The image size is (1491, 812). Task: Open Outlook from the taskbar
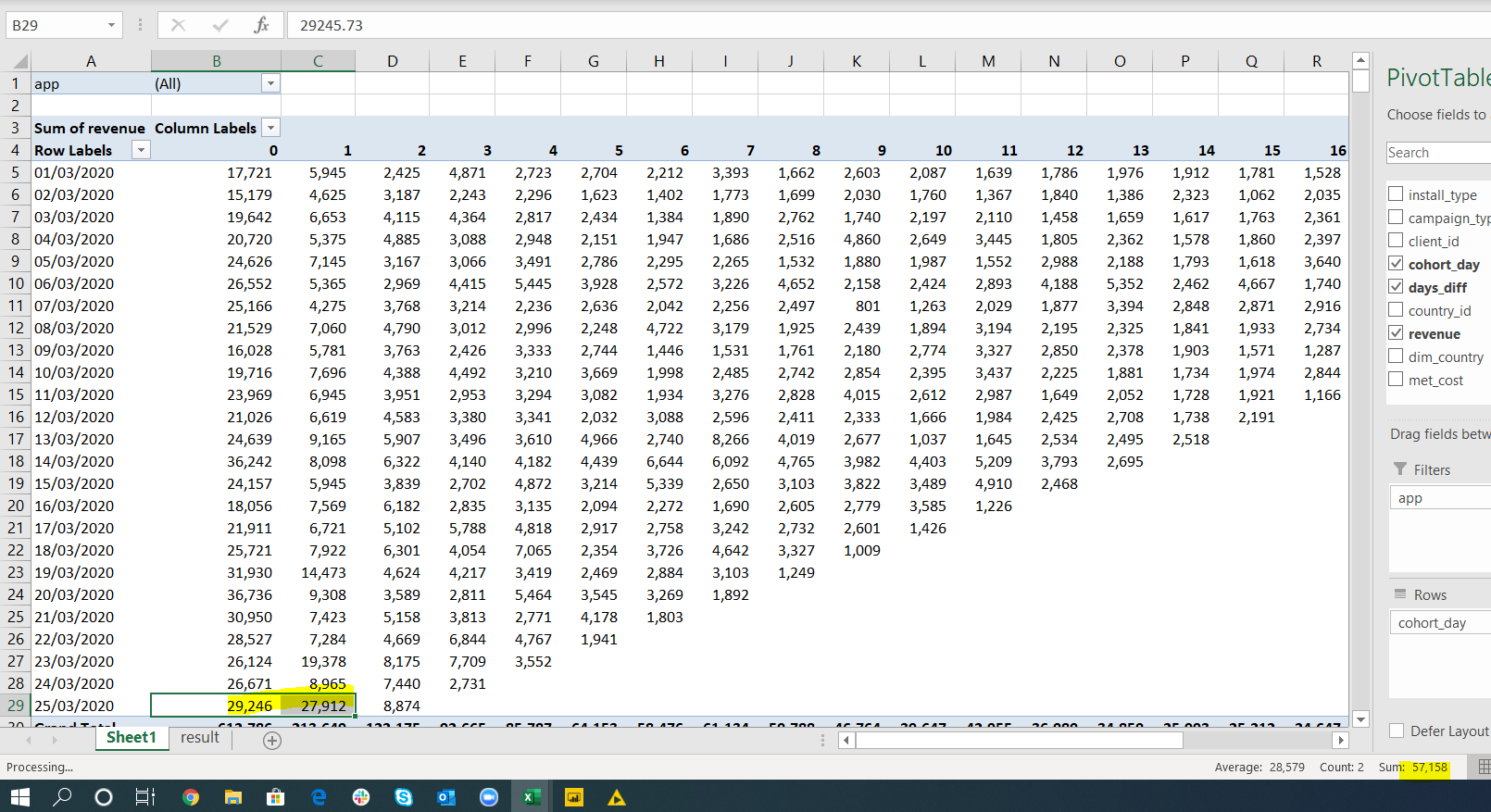pos(446,796)
